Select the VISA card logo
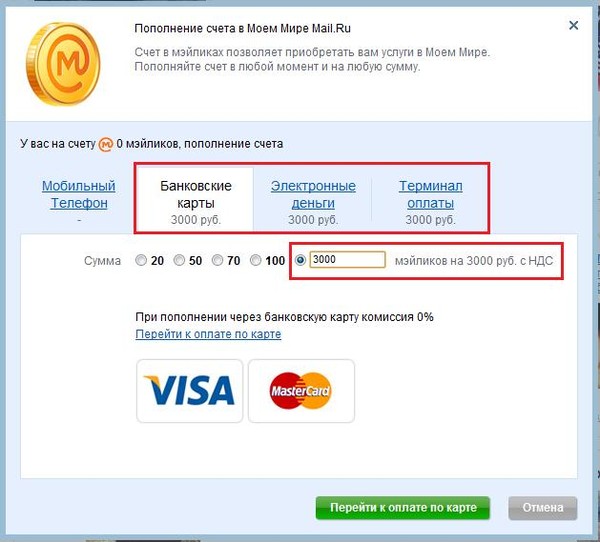 coord(189,391)
